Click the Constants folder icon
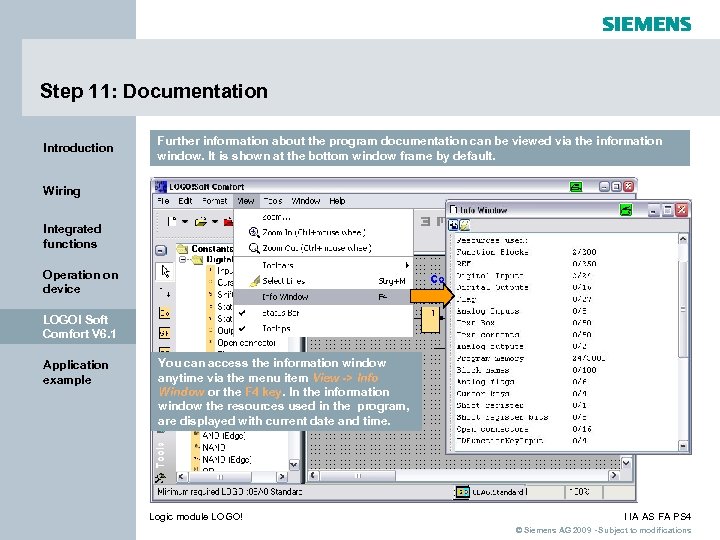Image resolution: width=720 pixels, height=540 pixels. coord(183,248)
